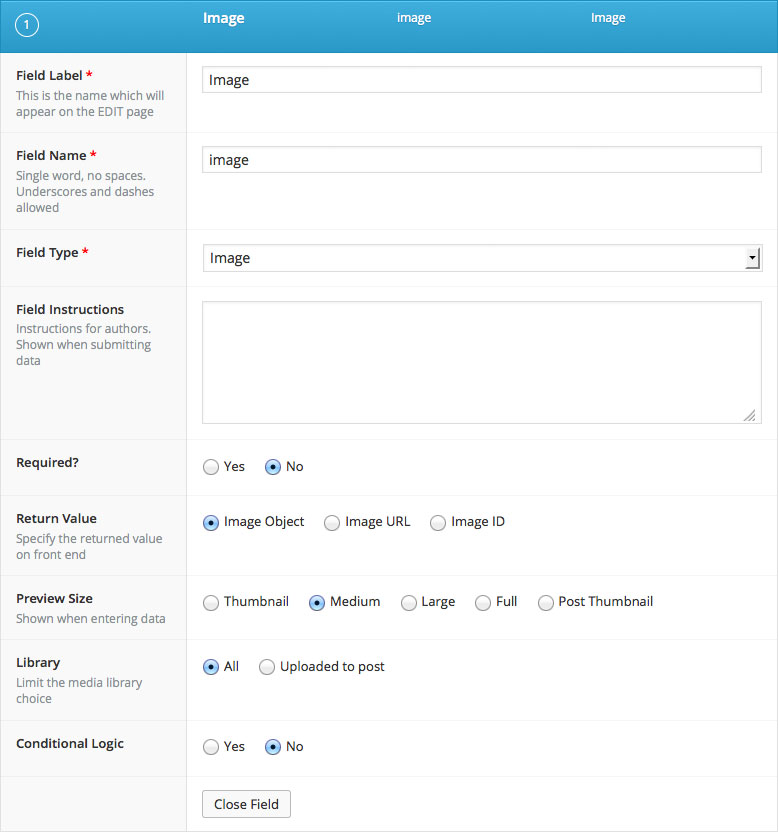Limit Library to Uploaded to post
The height and width of the screenshot is (832, 778).
[266, 667]
